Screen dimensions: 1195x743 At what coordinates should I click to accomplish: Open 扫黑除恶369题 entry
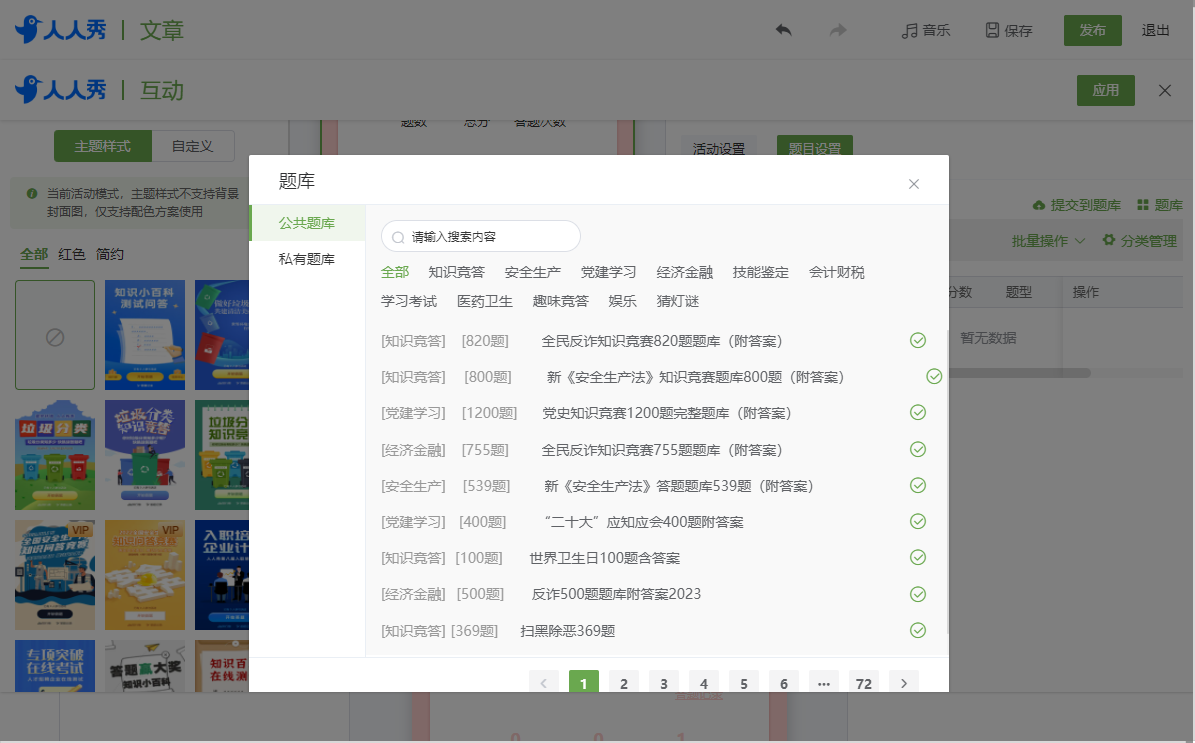(x=568, y=631)
